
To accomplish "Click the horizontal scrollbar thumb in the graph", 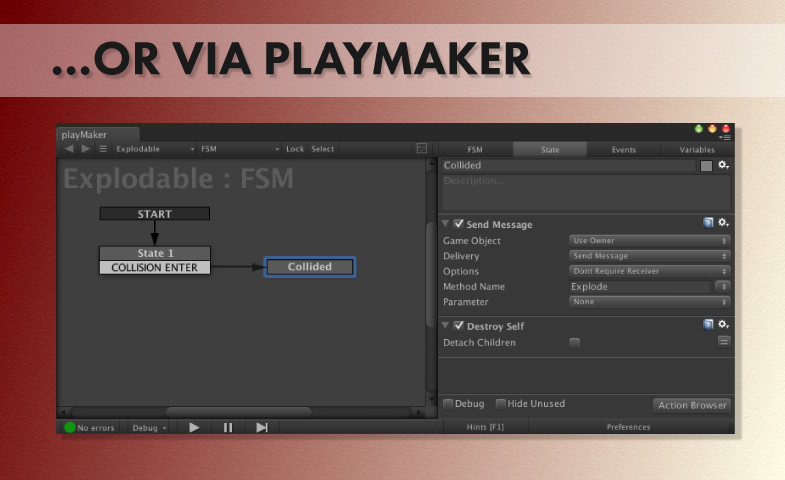I will click(239, 412).
